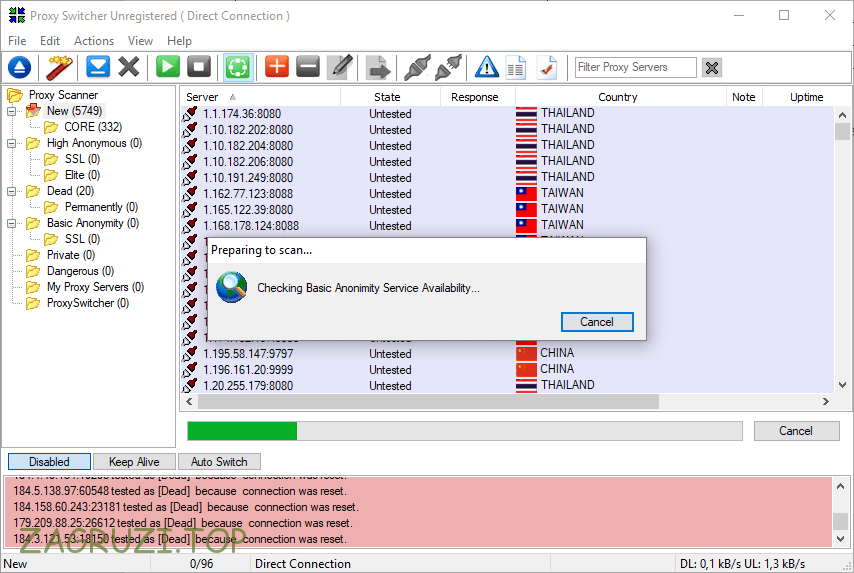Click Cancel beside the green progress bar
The image size is (854, 573).
[795, 431]
